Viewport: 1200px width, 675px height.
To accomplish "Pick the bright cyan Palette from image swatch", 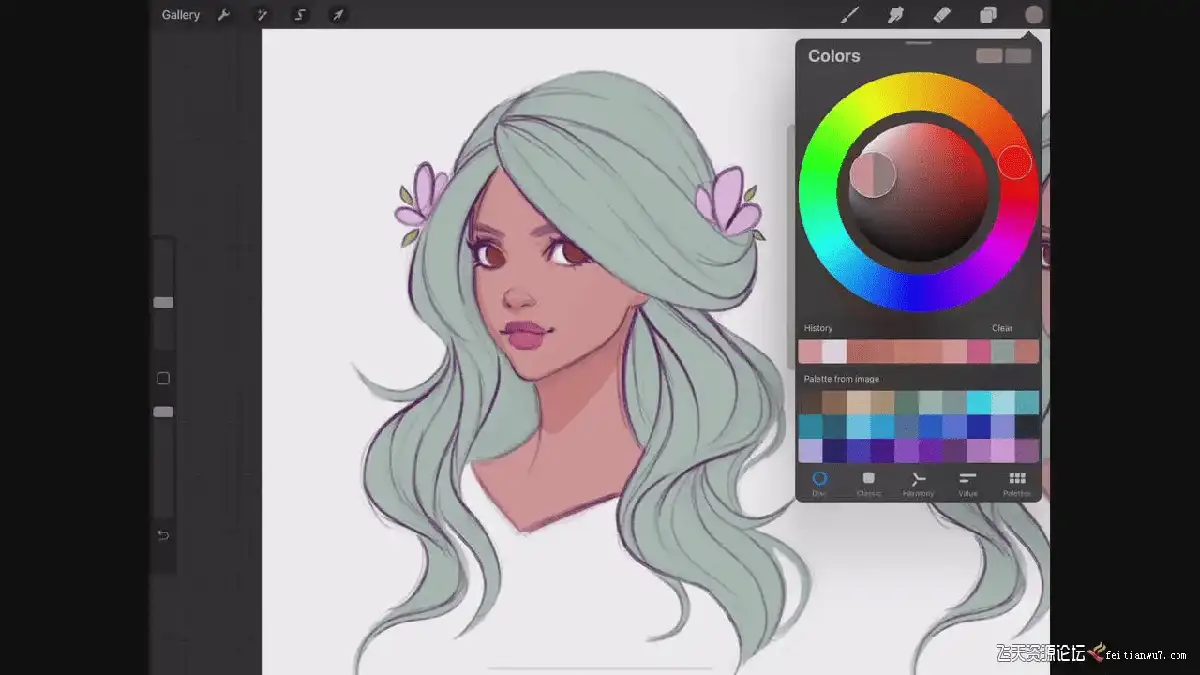I will pos(979,403).
